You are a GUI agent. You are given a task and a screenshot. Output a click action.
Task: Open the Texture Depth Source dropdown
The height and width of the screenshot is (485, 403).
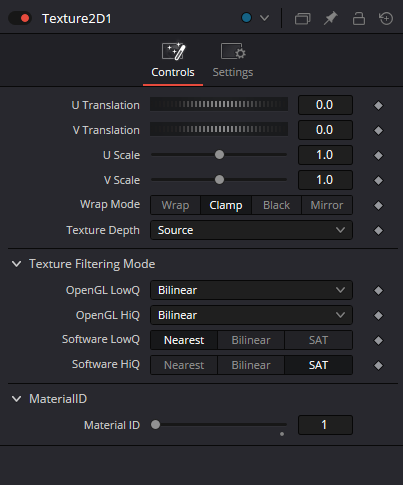(251, 230)
